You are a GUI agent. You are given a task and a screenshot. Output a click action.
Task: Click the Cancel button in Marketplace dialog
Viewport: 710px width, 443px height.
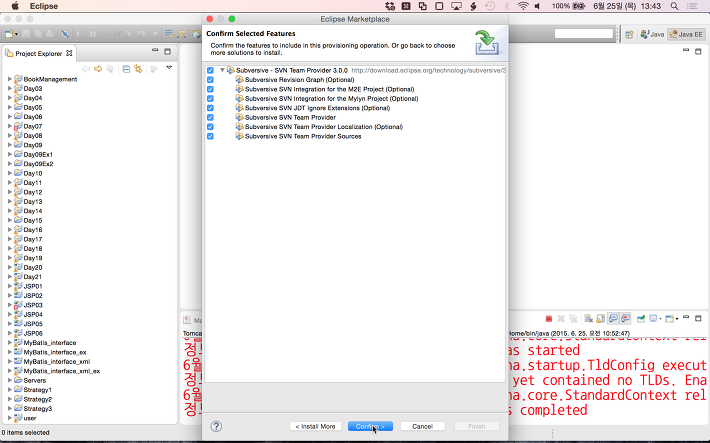(x=422, y=426)
